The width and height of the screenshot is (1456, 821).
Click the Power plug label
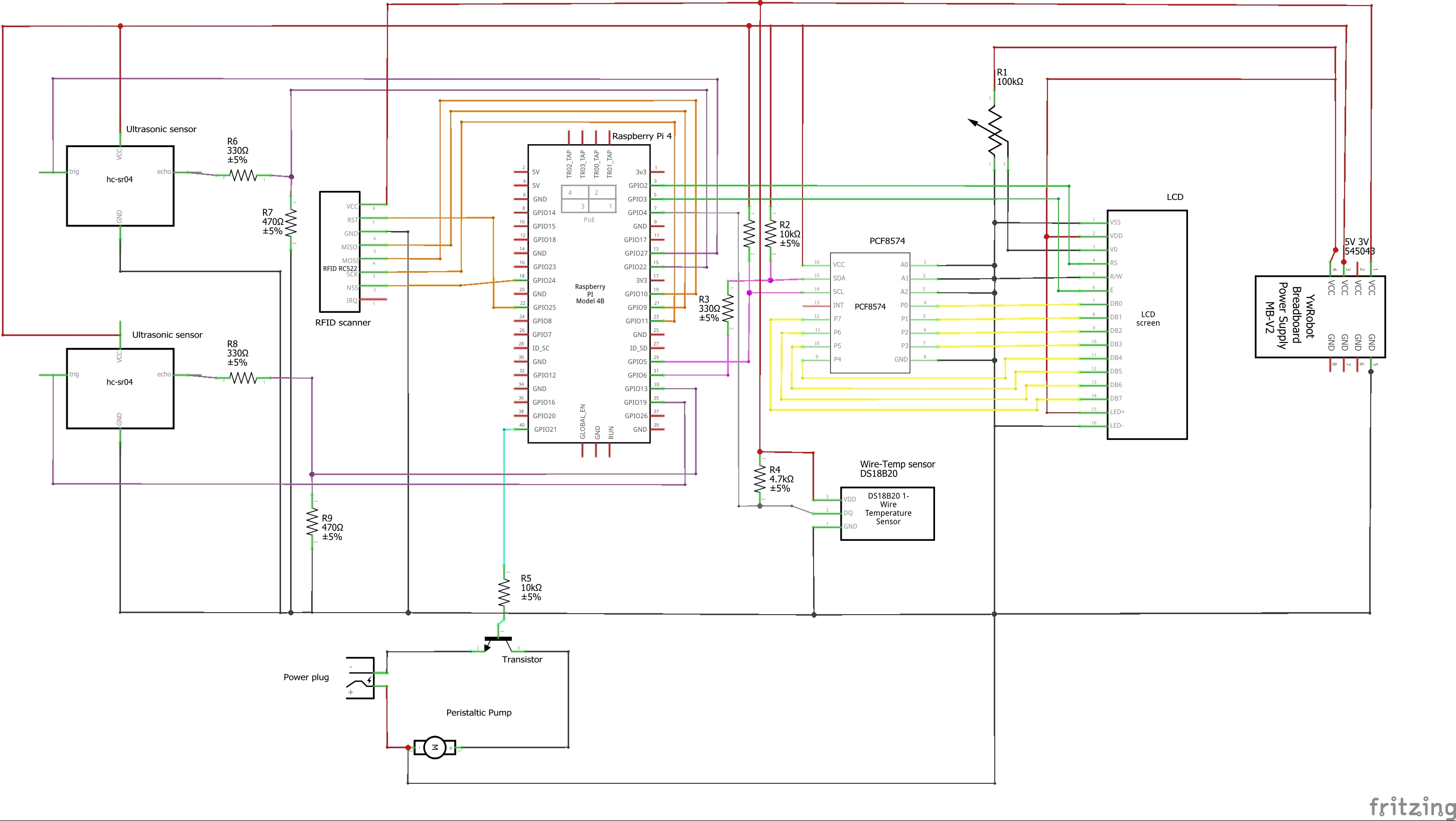click(x=306, y=677)
